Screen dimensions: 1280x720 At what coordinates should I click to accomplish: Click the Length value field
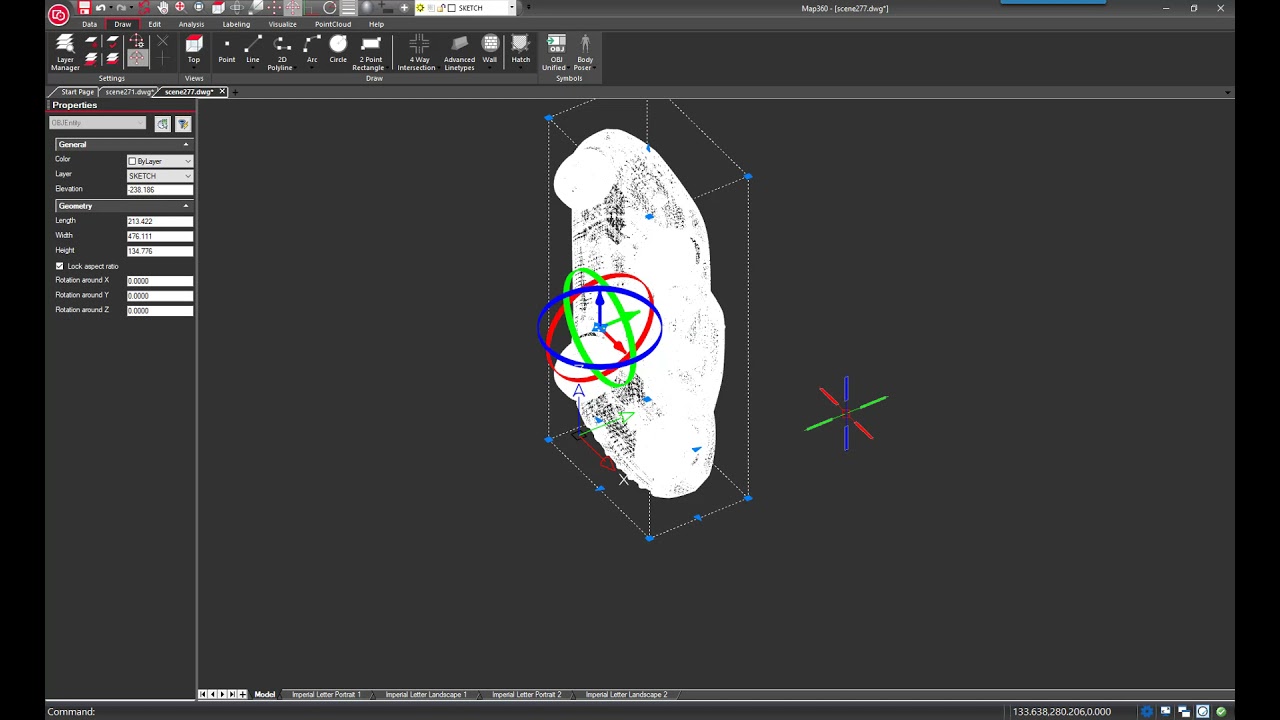coord(159,221)
